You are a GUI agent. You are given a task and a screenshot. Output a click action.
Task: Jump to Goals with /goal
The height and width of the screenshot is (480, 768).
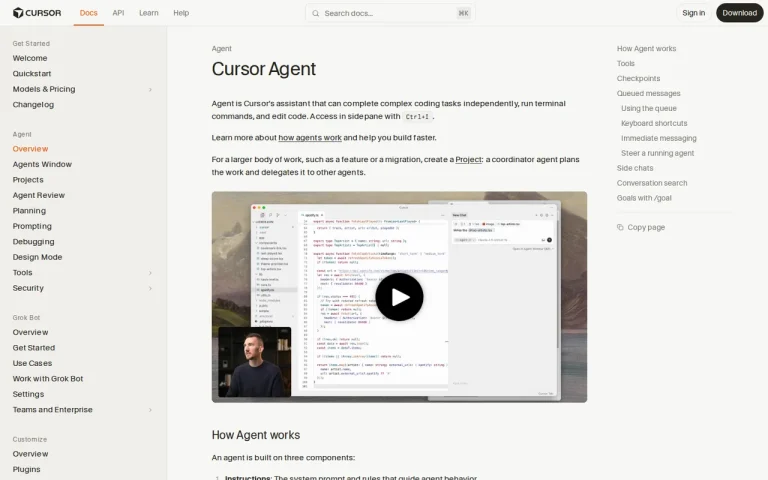(x=644, y=198)
